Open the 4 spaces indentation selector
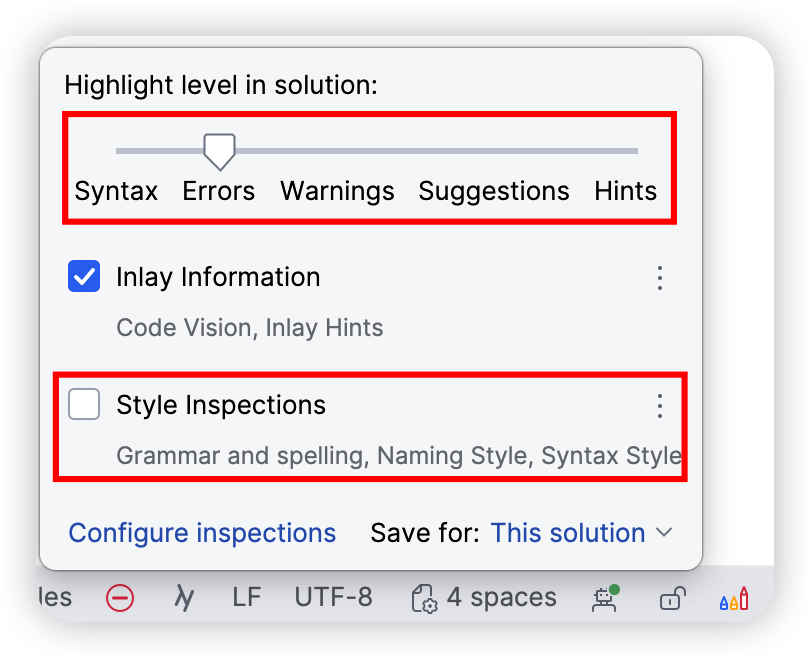The image size is (810, 658). coord(502,598)
